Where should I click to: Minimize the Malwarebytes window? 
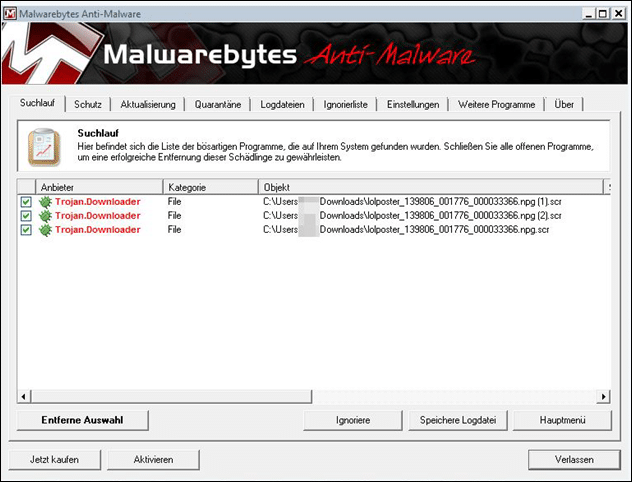(x=589, y=14)
